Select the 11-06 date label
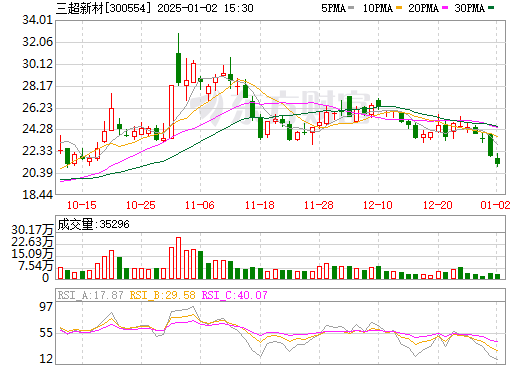The width and height of the screenshot is (520, 365). tap(200, 205)
